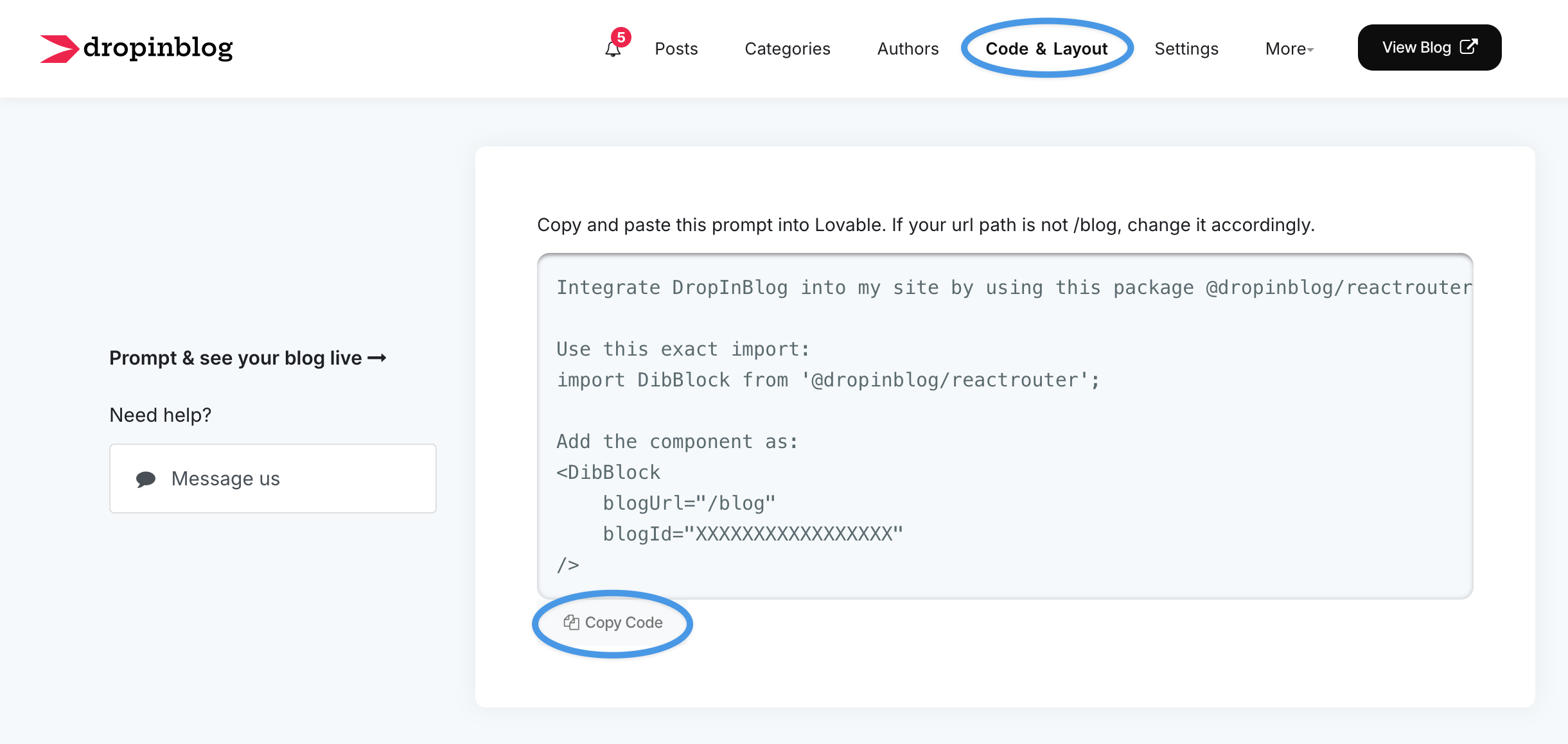The height and width of the screenshot is (744, 1568).
Task: Click the 'Prompt & see your blog live' heading
Action: coord(236,358)
